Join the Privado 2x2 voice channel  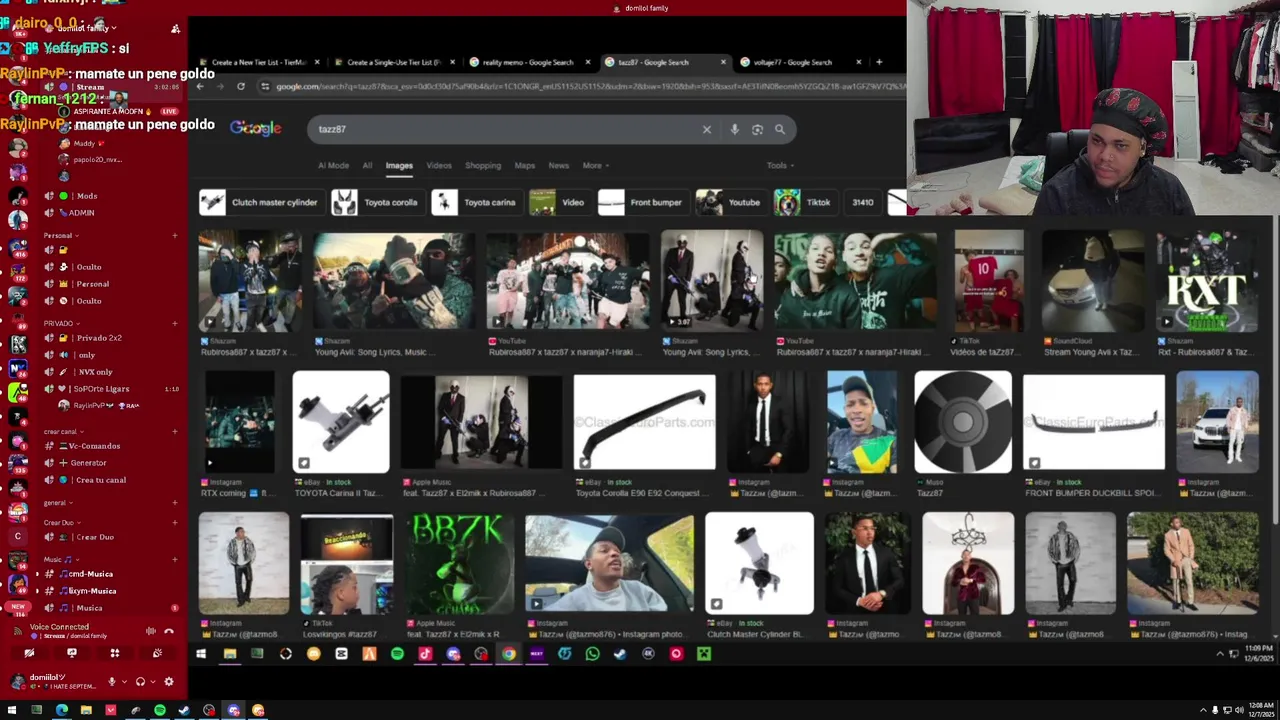[99, 338]
